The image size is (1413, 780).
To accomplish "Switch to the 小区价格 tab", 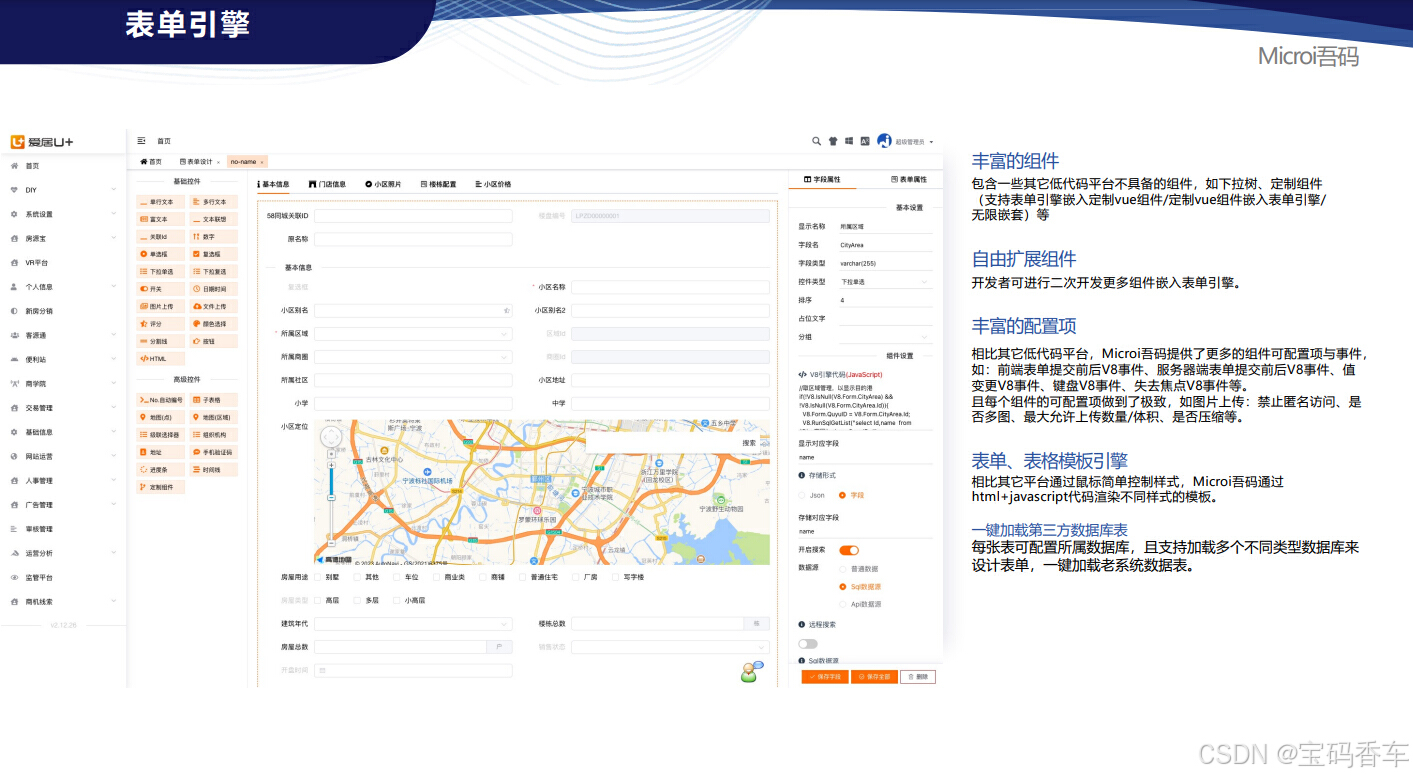I will point(493,184).
